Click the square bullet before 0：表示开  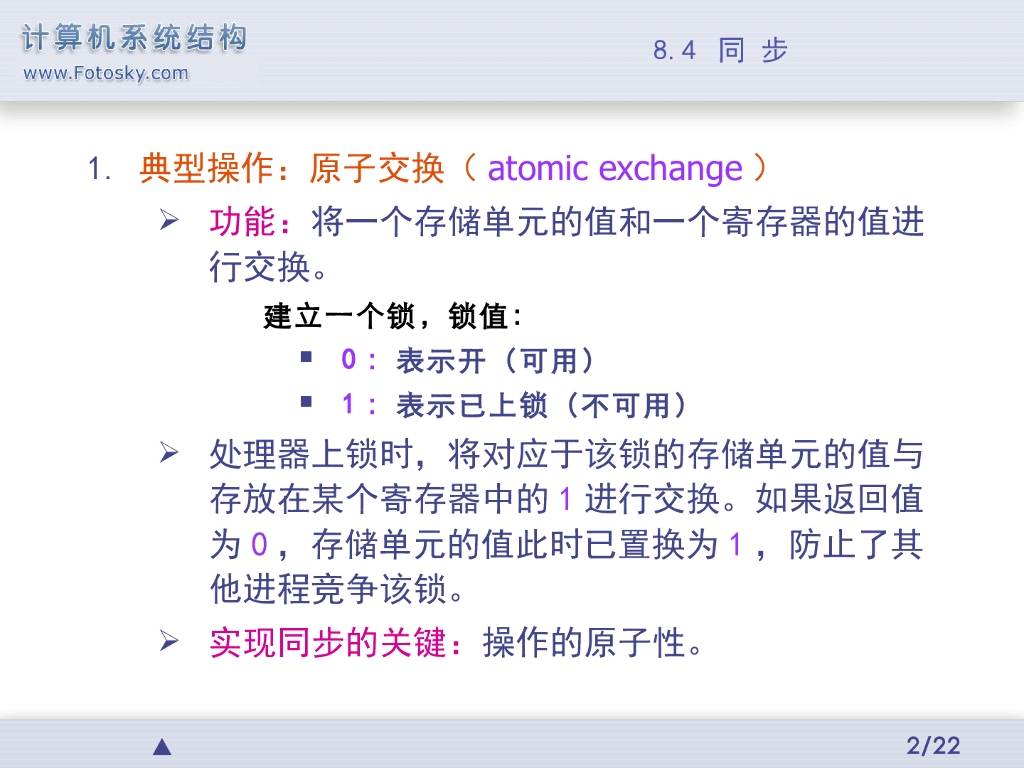306,357
